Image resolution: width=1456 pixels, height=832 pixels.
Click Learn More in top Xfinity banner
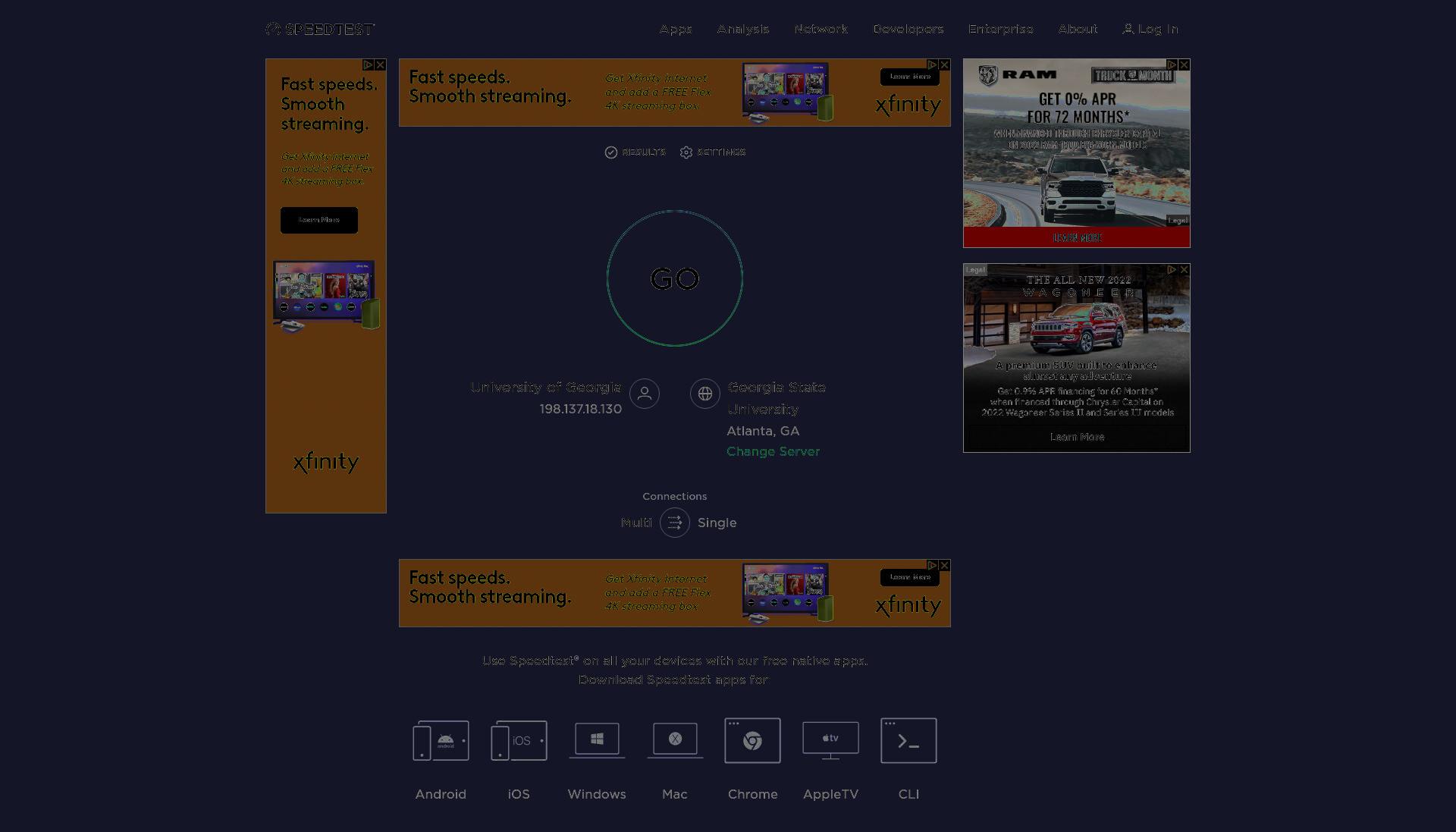point(910,77)
